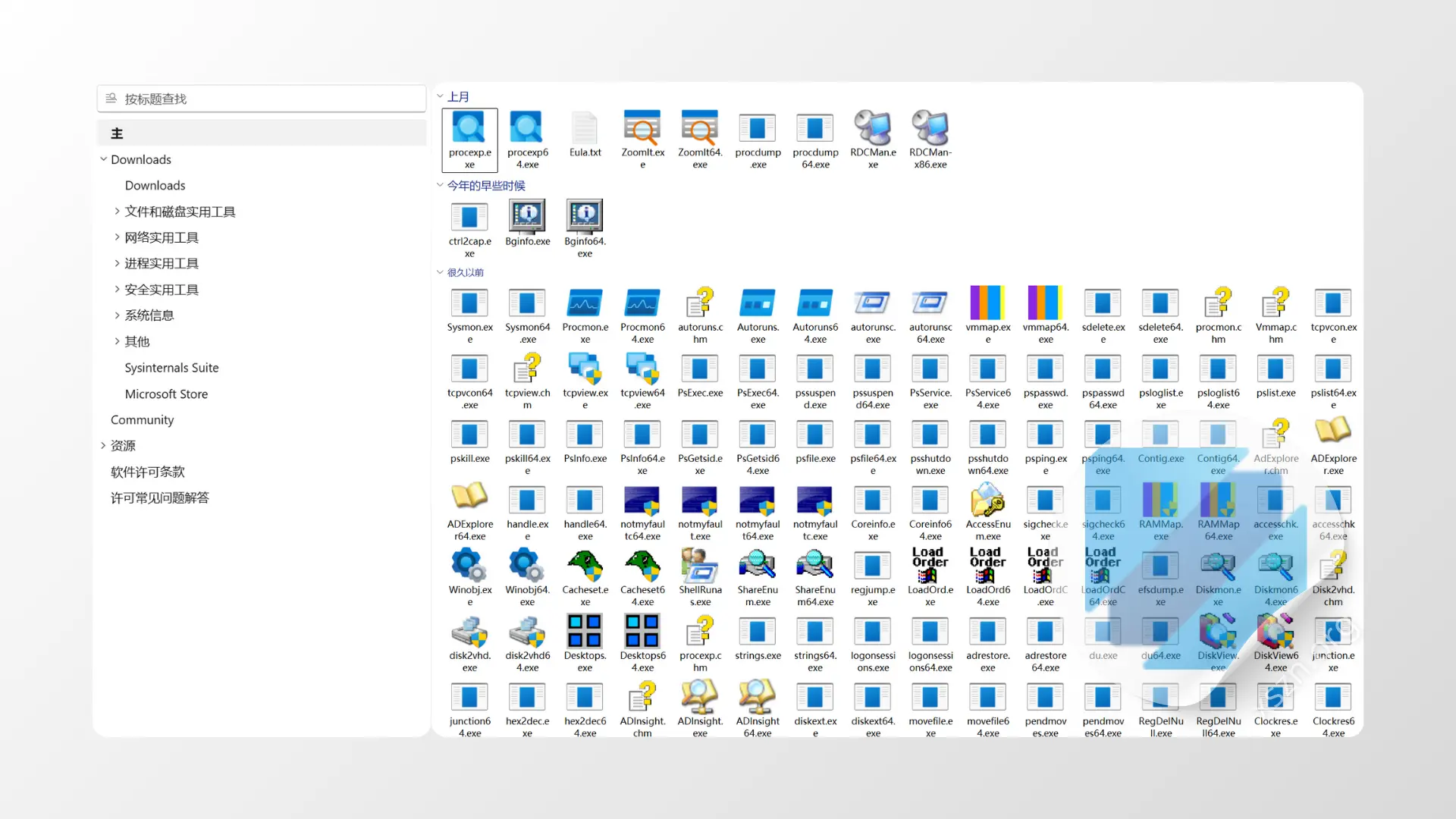Collapse the 很久以前 group header

click(x=440, y=272)
